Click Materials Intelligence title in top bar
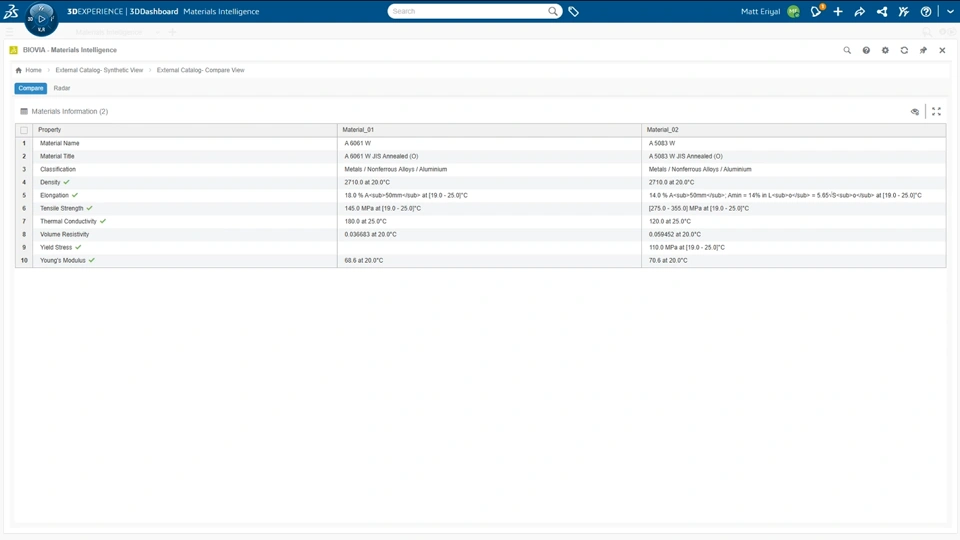The image size is (960, 540). tap(221, 12)
